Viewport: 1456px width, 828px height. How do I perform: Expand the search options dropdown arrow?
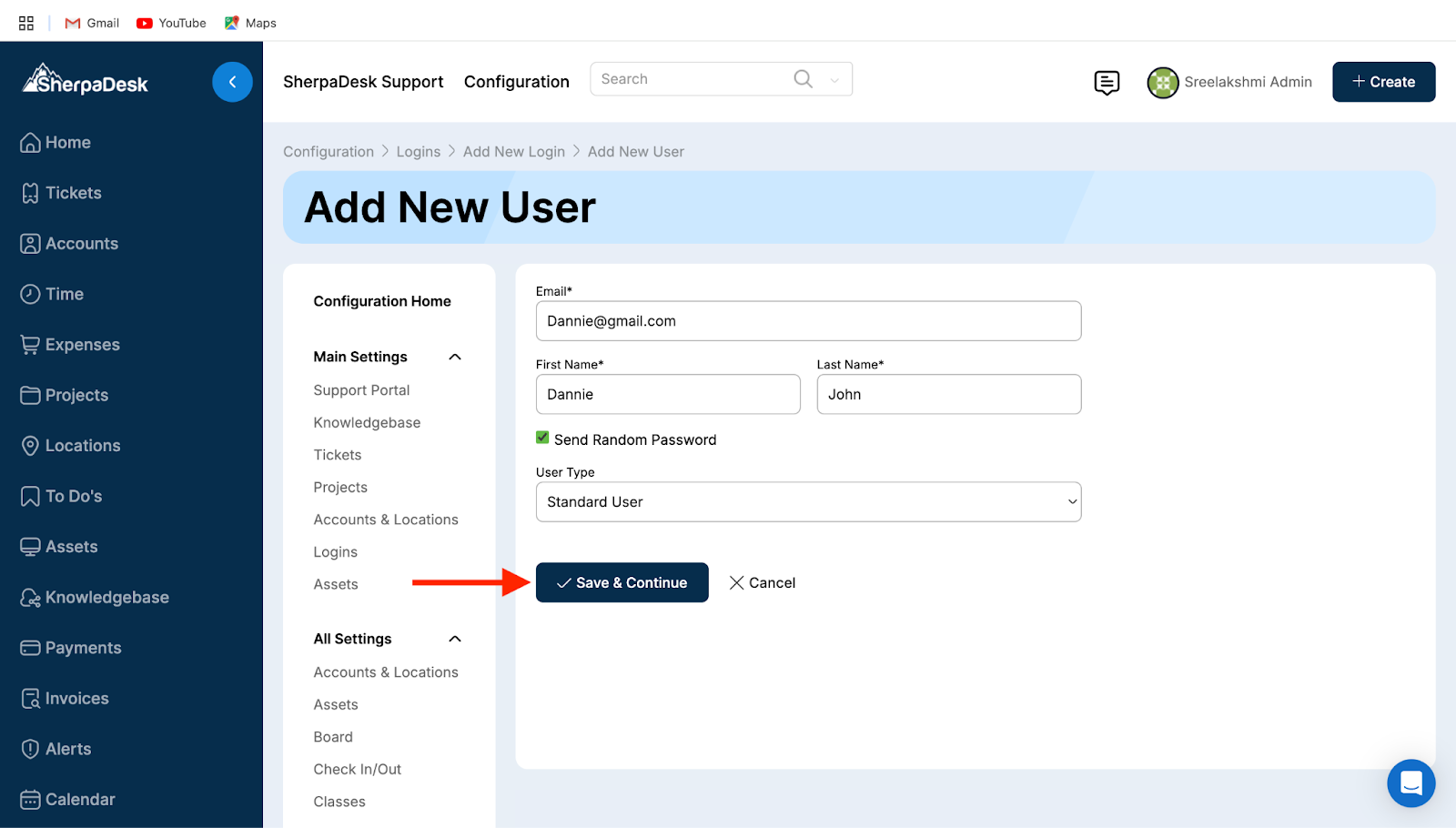coord(834,80)
